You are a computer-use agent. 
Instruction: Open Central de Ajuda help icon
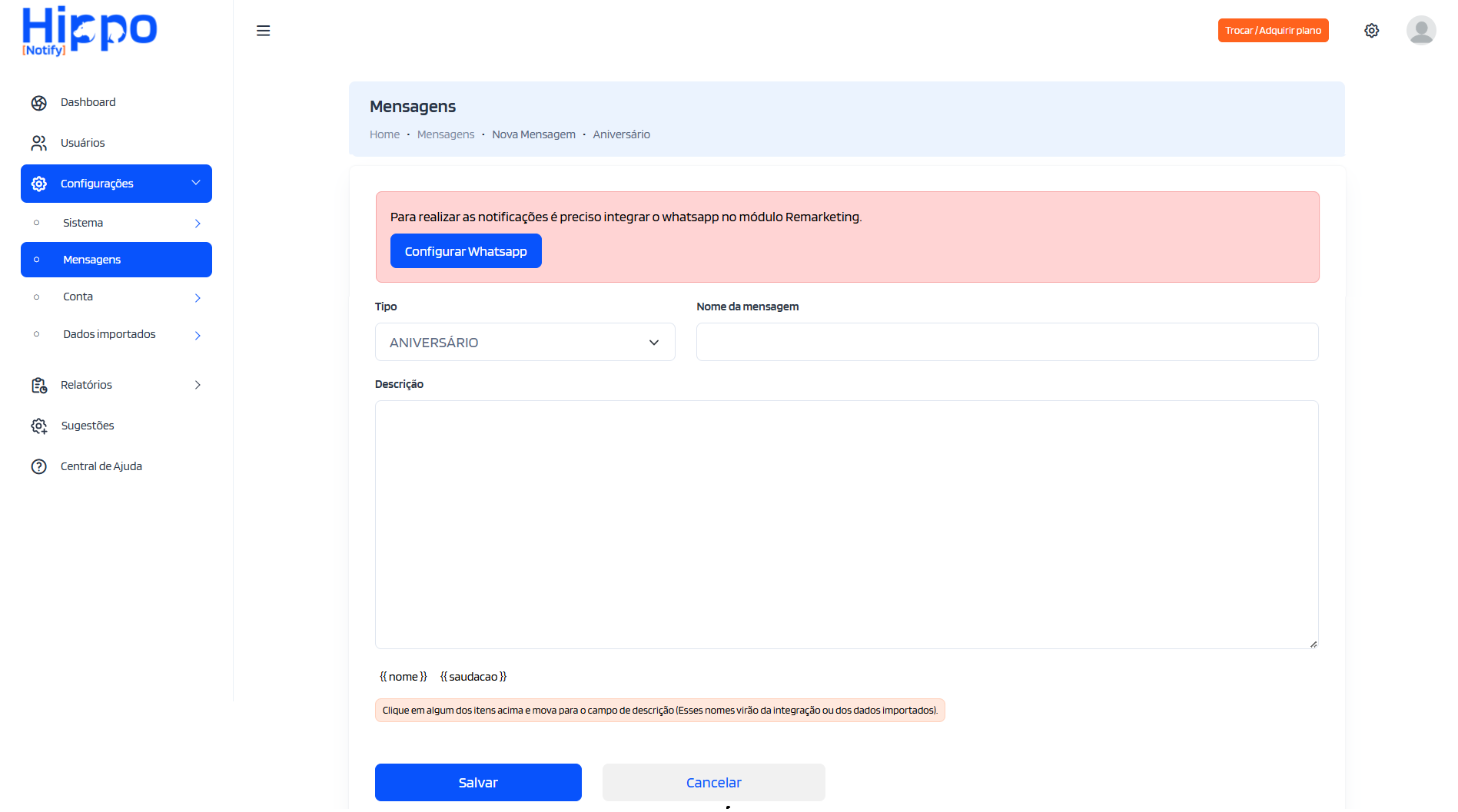(38, 467)
